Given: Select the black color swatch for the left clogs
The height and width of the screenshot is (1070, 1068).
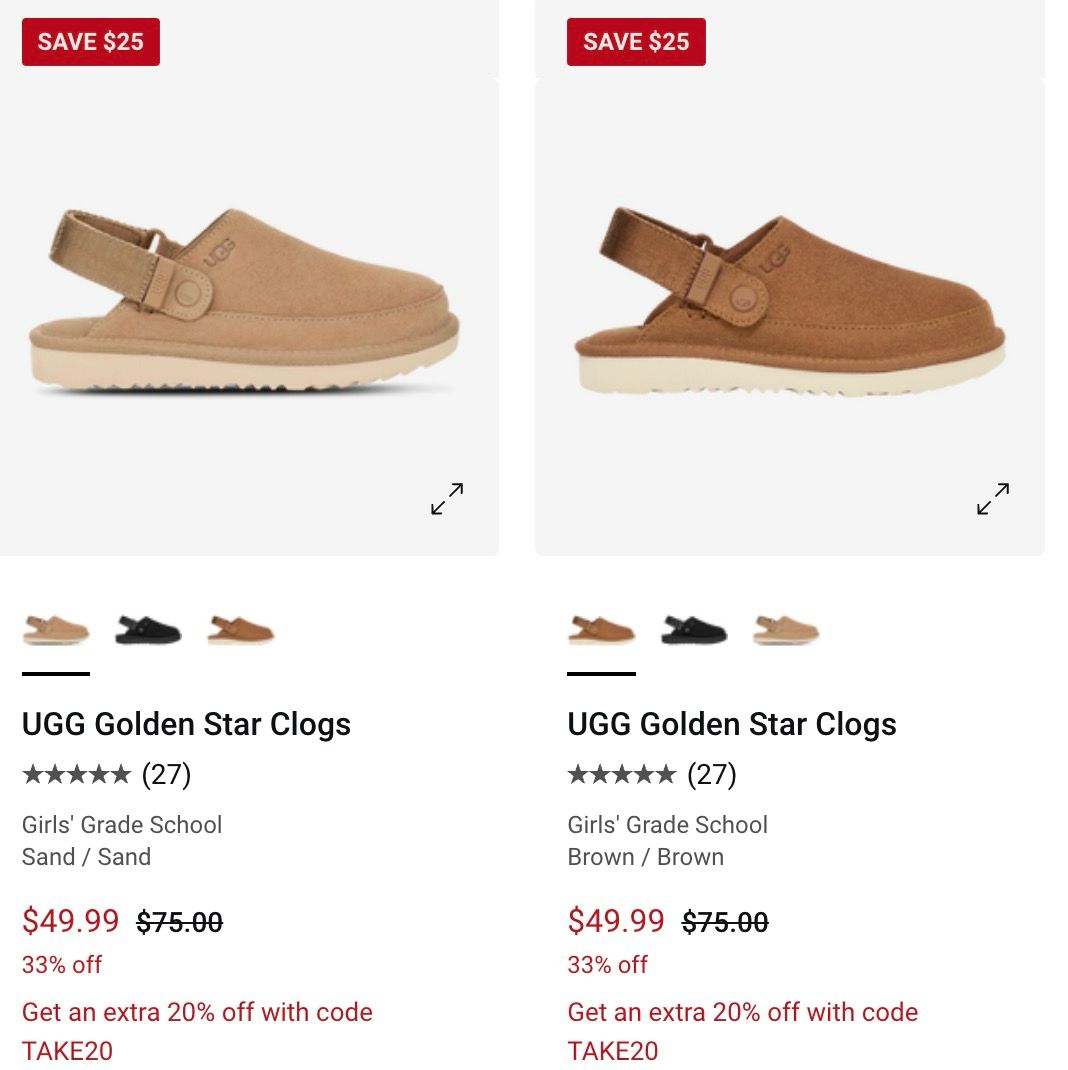Looking at the screenshot, I should pyautogui.click(x=149, y=631).
